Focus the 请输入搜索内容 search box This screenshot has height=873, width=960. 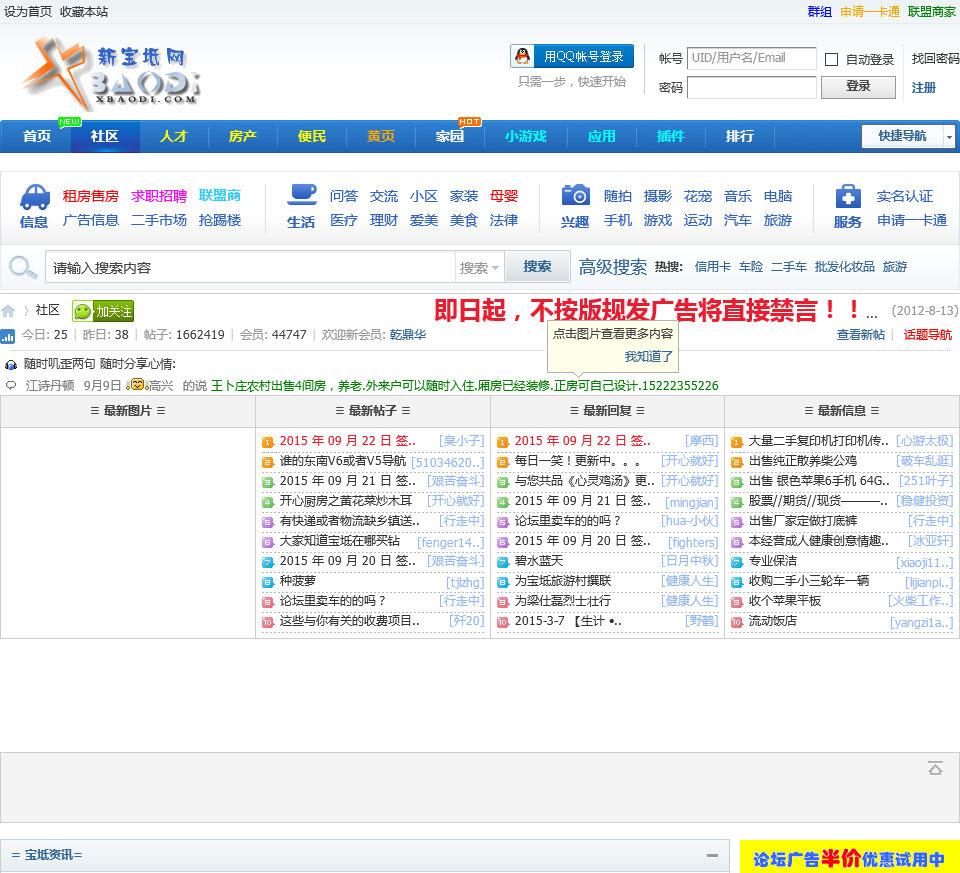click(x=250, y=267)
